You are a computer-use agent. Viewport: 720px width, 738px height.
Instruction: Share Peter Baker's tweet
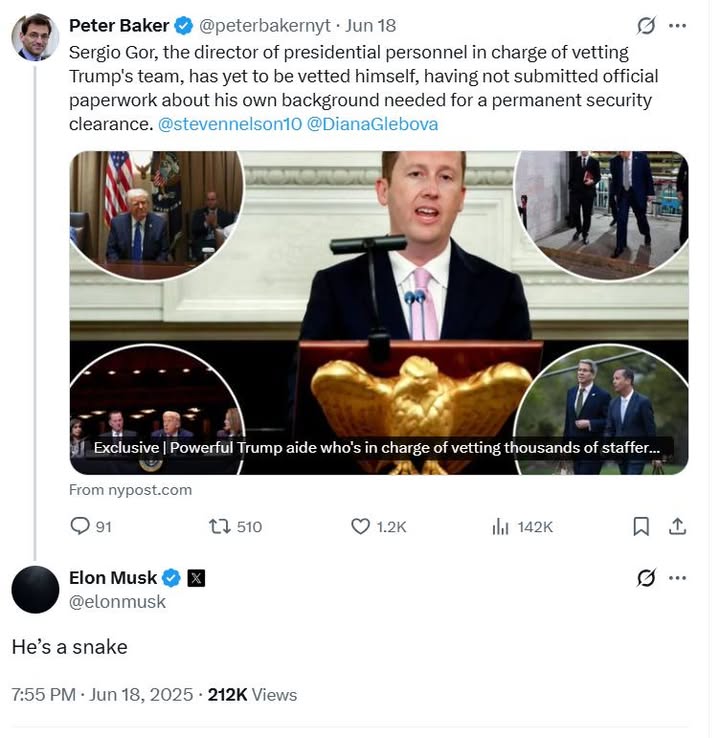pos(677,526)
